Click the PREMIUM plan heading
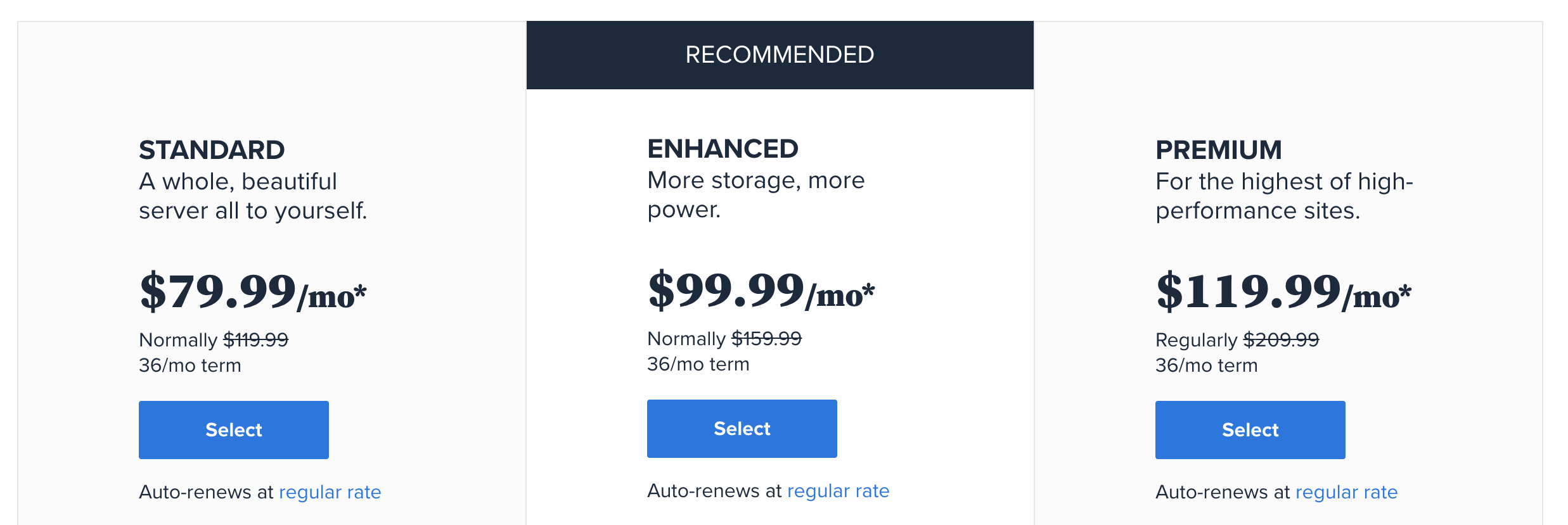The height and width of the screenshot is (525, 1568). [x=1218, y=150]
